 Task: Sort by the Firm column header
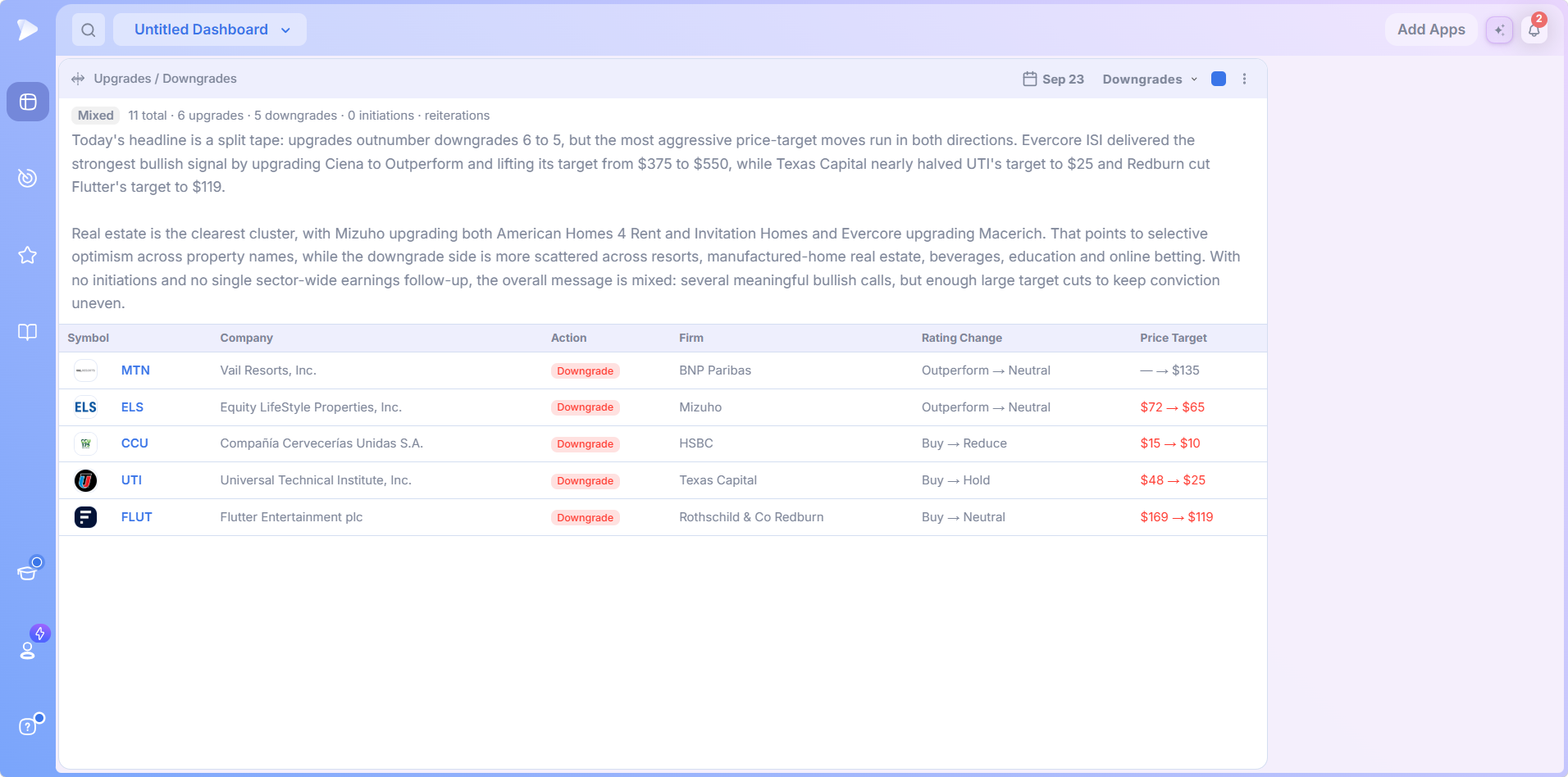click(691, 338)
